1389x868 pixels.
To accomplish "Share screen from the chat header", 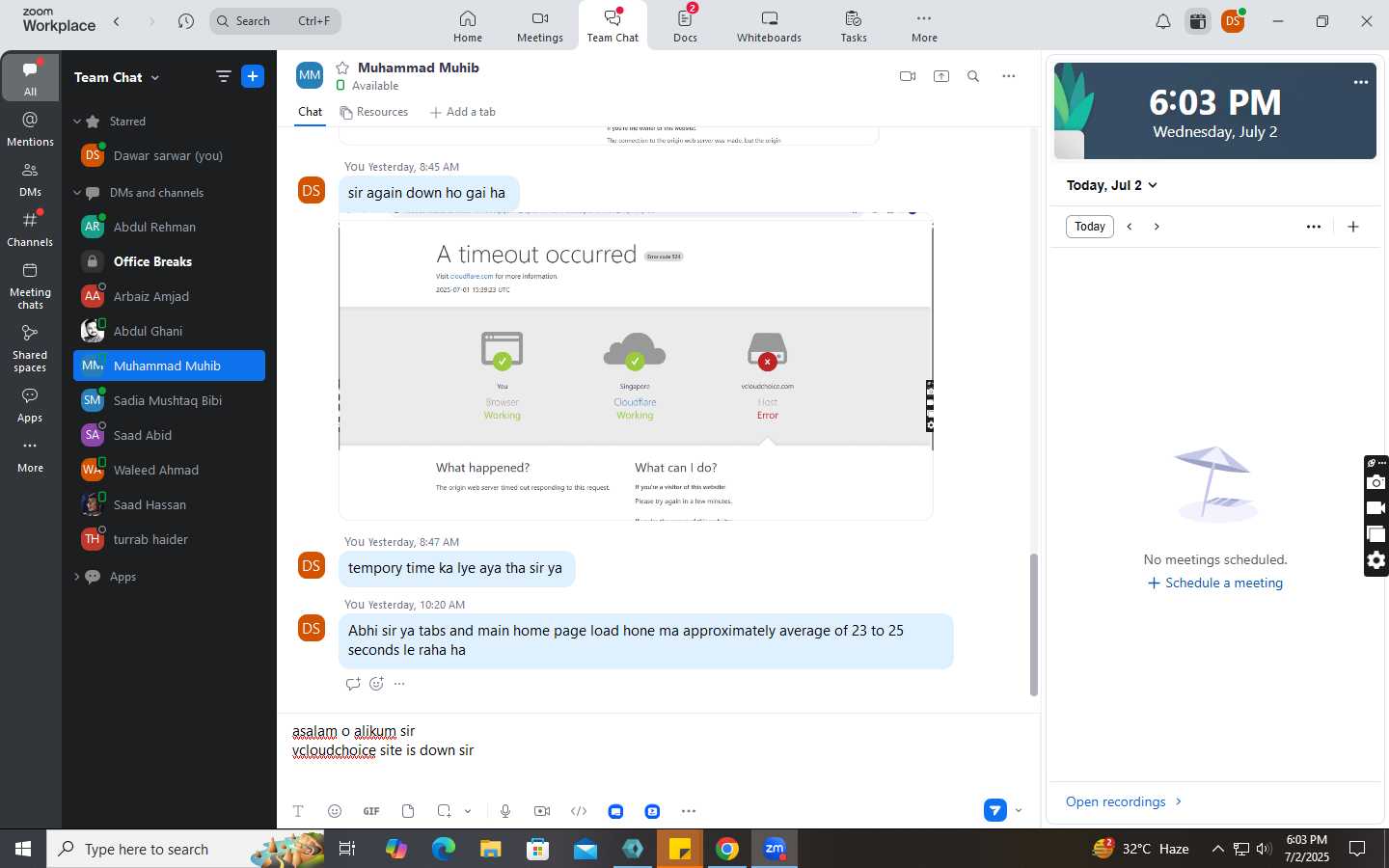I will click(941, 76).
